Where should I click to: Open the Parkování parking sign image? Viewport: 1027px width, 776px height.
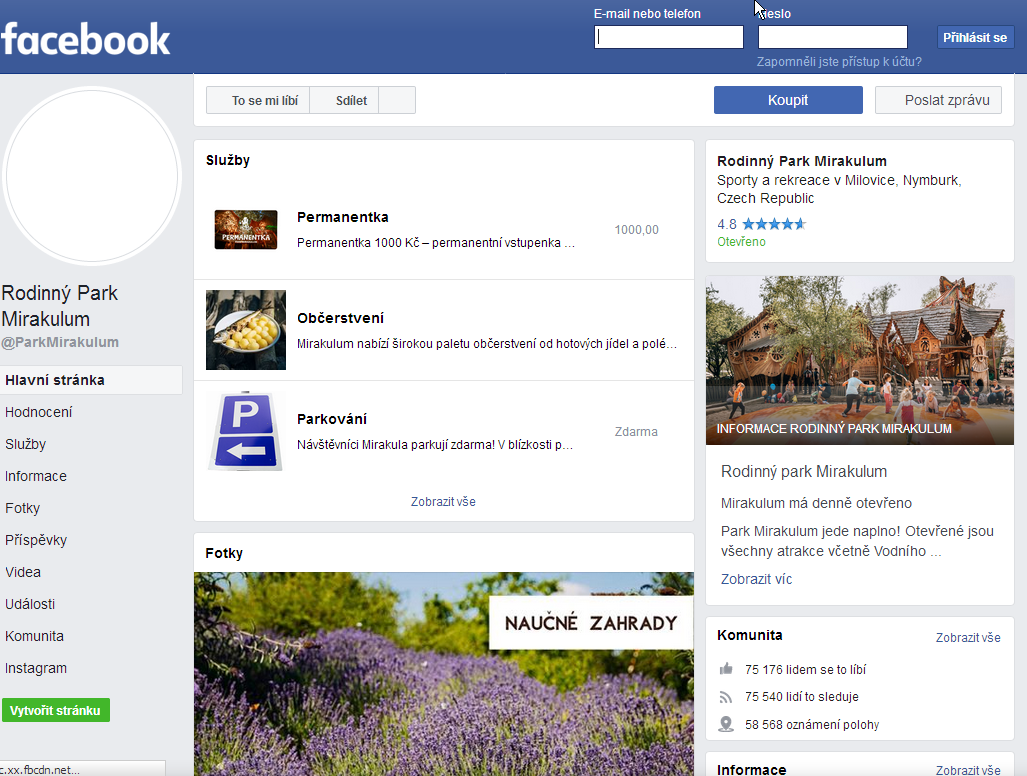[246, 431]
